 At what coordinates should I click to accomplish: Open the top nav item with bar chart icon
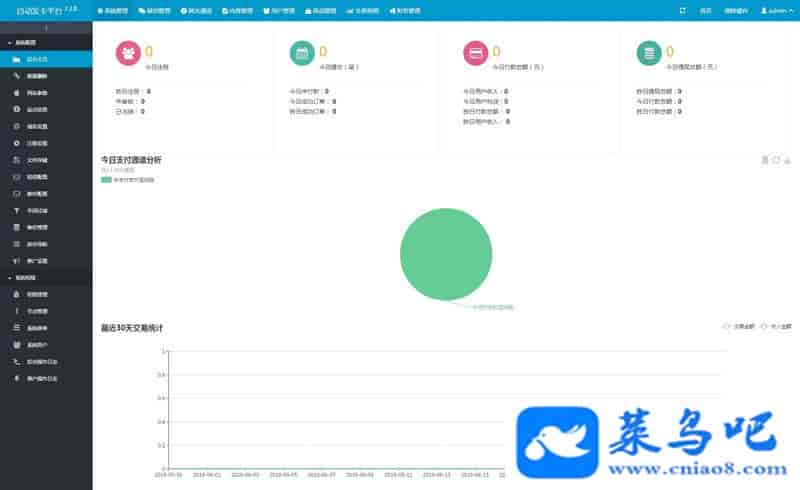(x=362, y=11)
